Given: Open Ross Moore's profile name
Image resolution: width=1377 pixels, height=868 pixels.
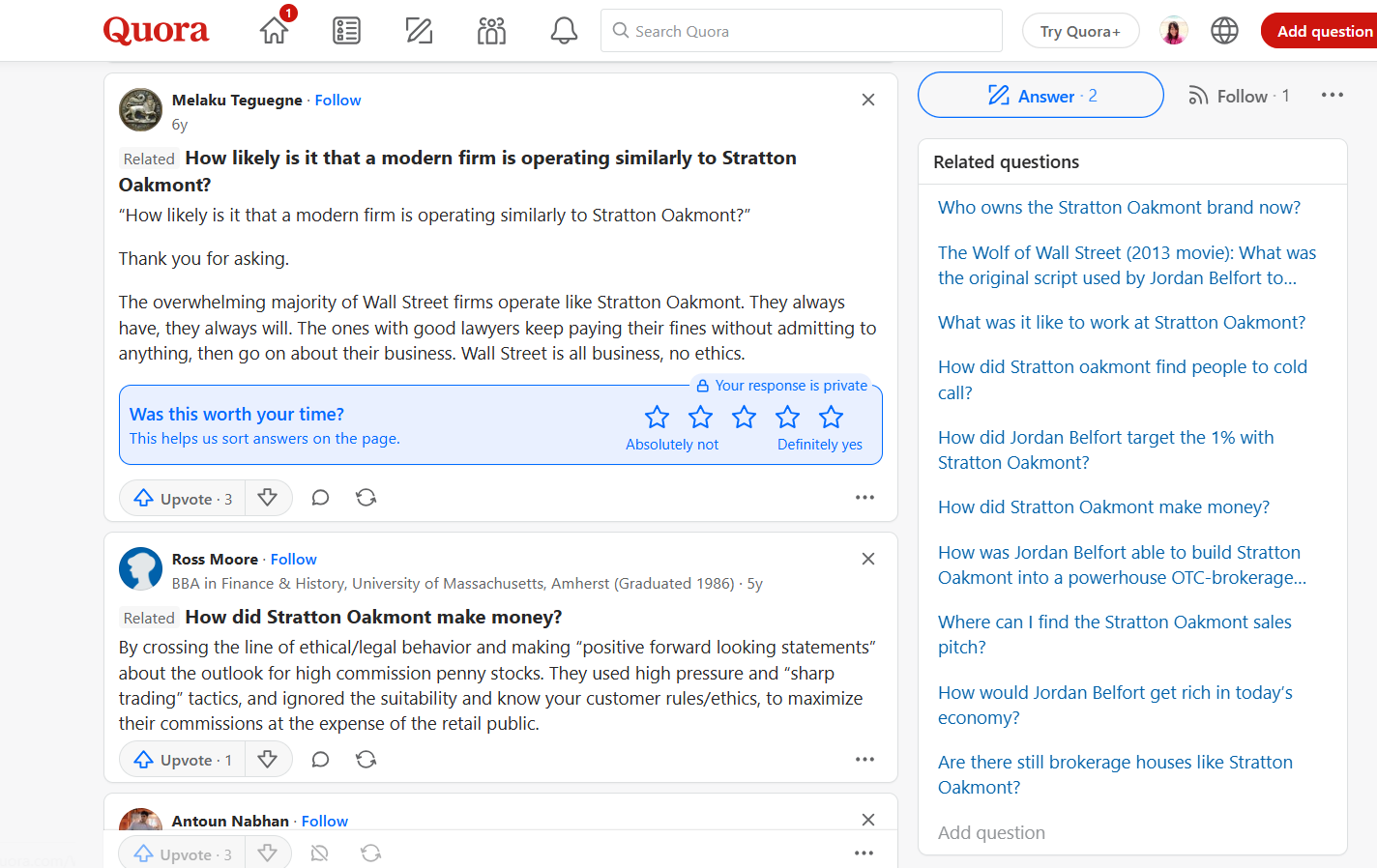Looking at the screenshot, I should click(215, 559).
